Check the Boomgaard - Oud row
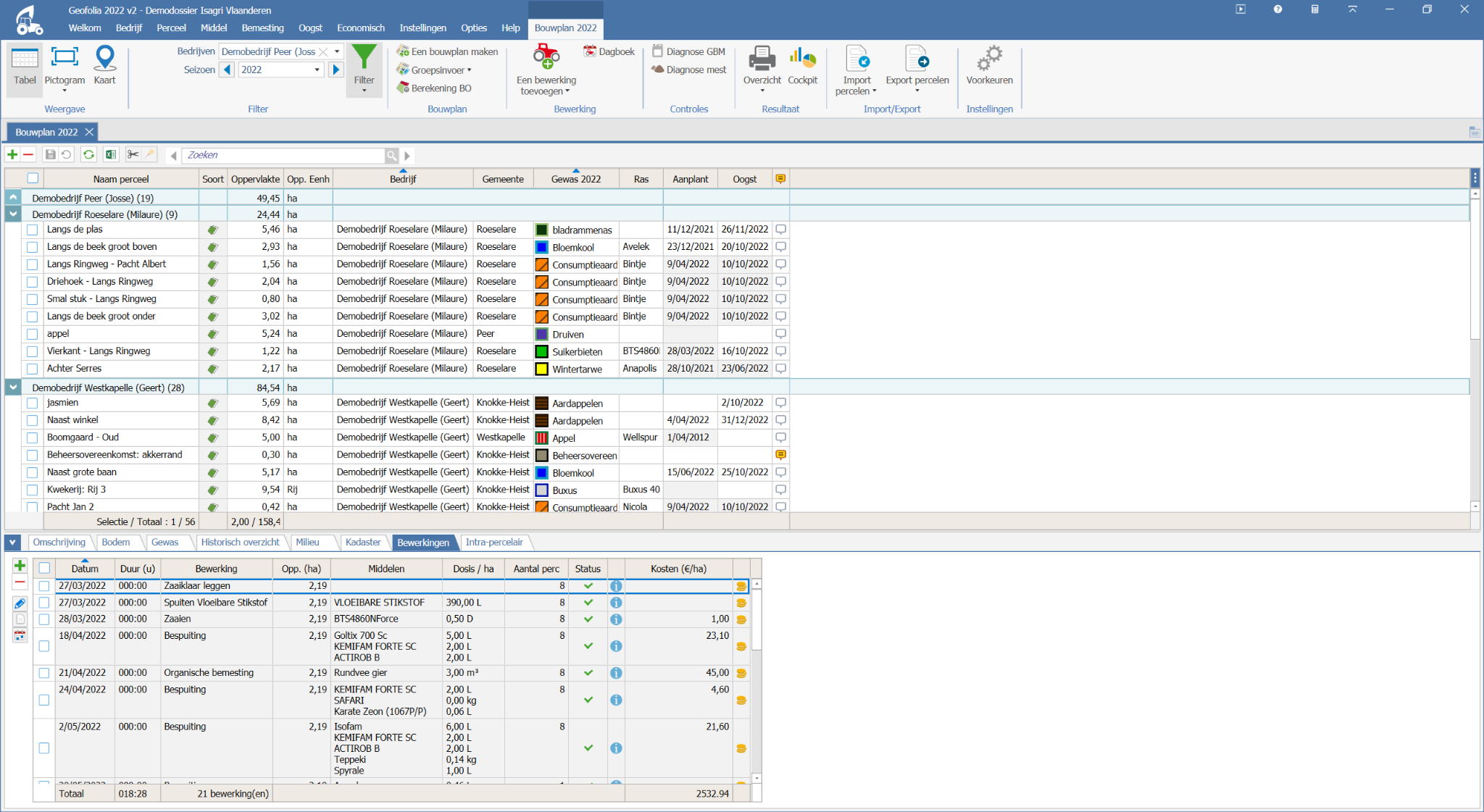Viewport: 1484px width, 812px height. [x=32, y=438]
